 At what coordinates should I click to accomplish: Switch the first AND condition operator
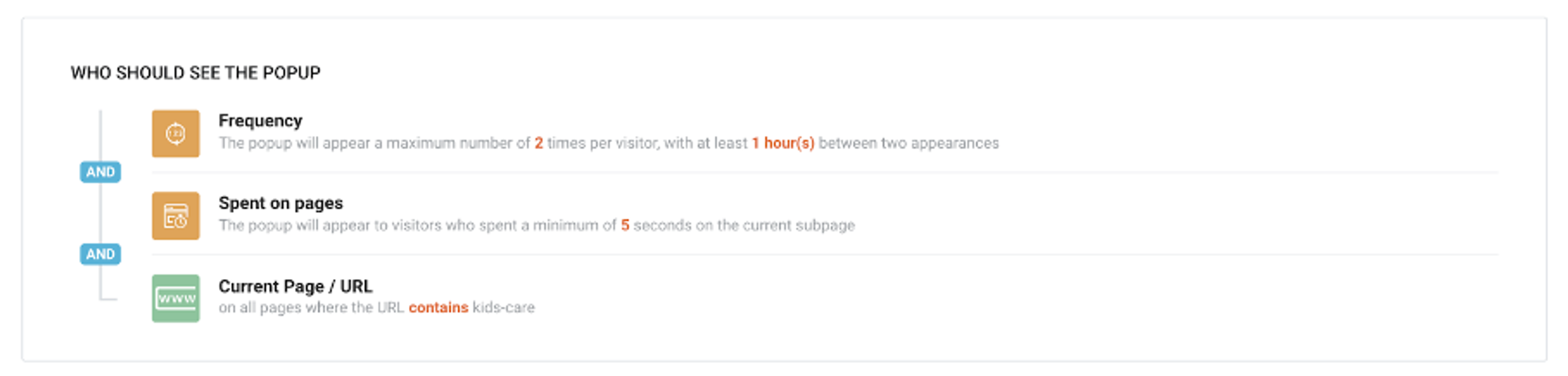[x=100, y=172]
